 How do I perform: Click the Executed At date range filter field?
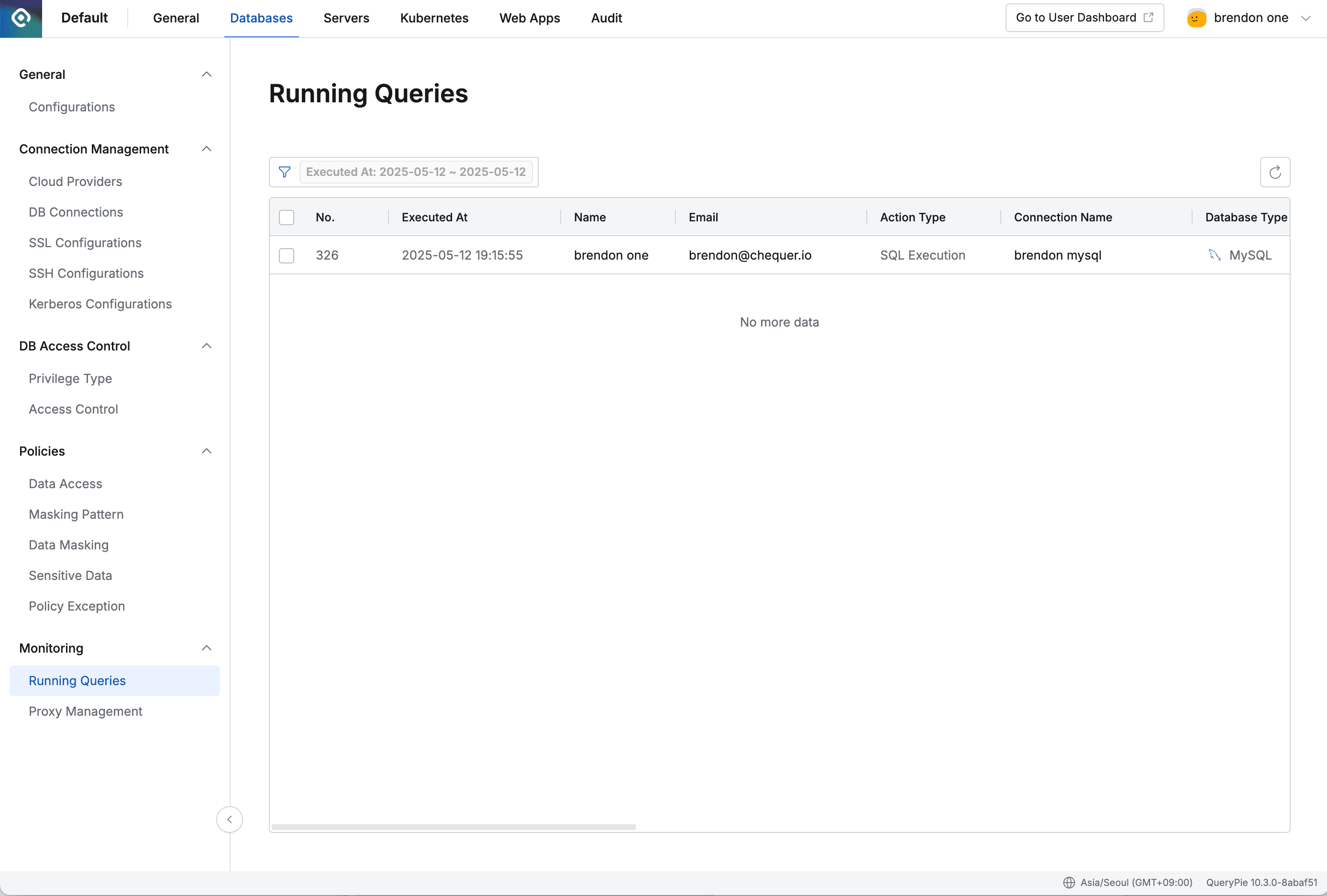pyautogui.click(x=415, y=172)
